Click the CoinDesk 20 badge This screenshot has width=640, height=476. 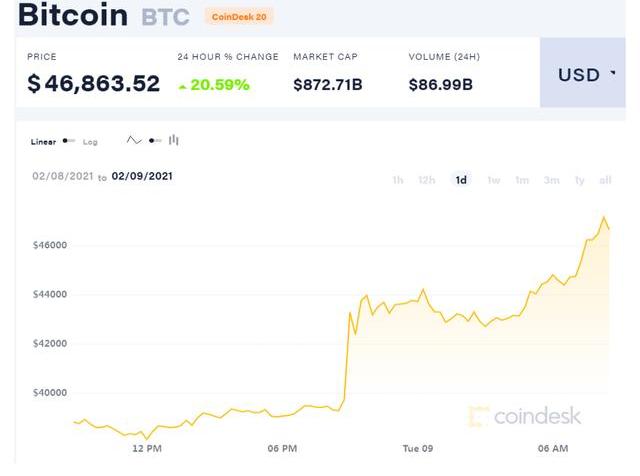(239, 17)
